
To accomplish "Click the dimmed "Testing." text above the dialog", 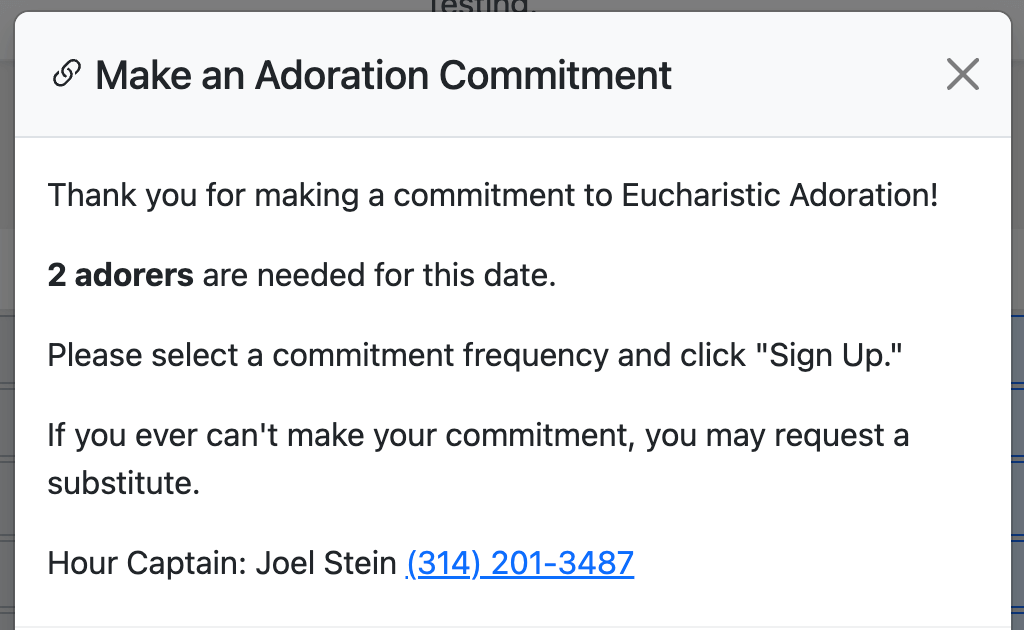I will coord(482,6).
